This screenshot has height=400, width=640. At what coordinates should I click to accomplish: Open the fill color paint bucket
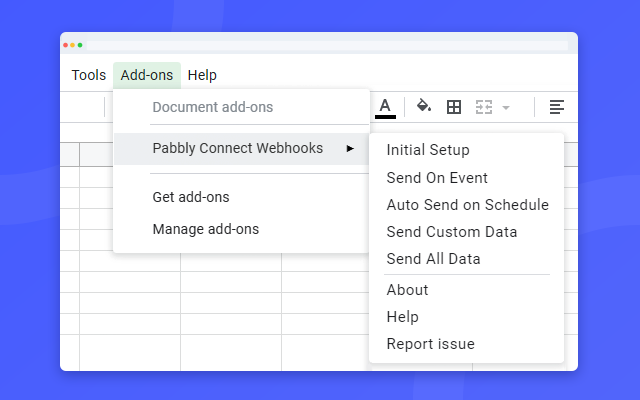coord(424,106)
